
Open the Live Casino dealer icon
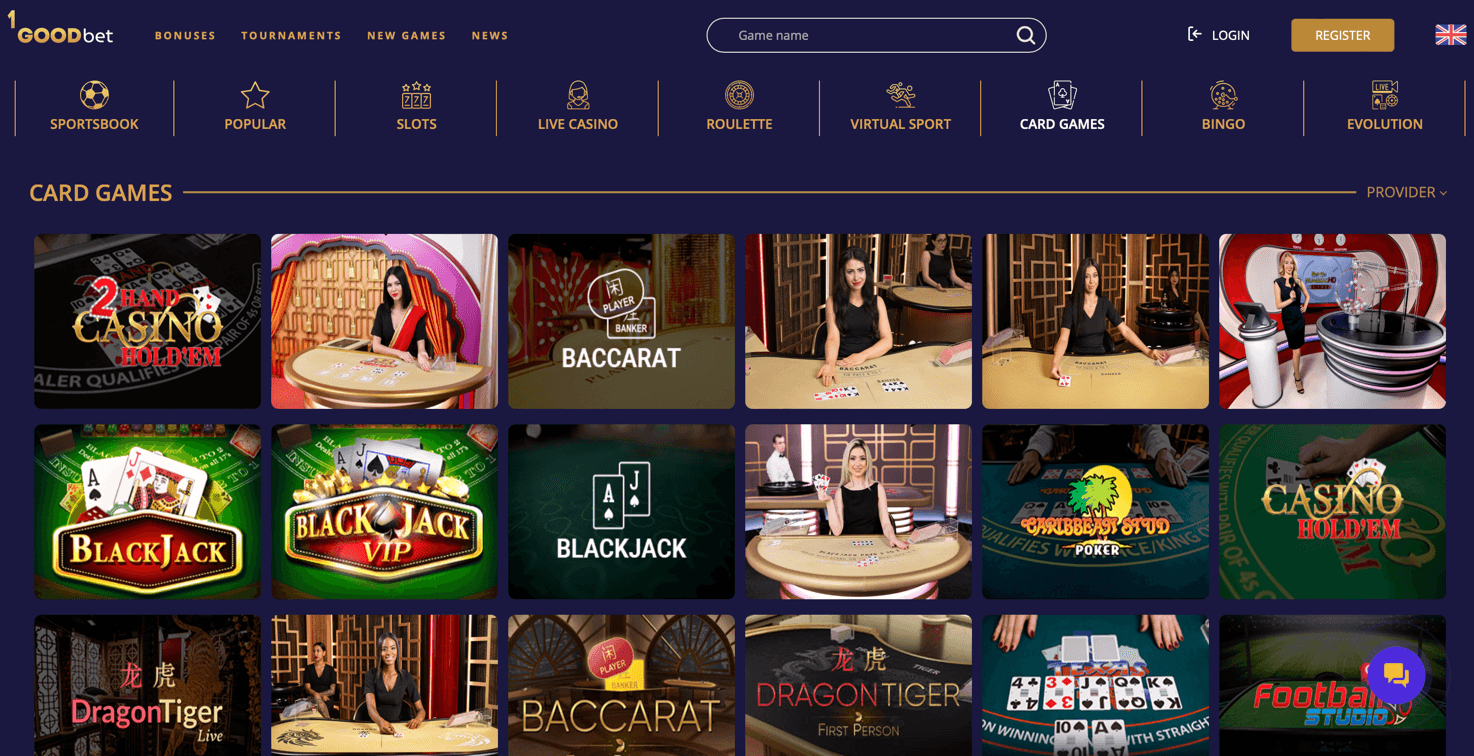[x=578, y=95]
